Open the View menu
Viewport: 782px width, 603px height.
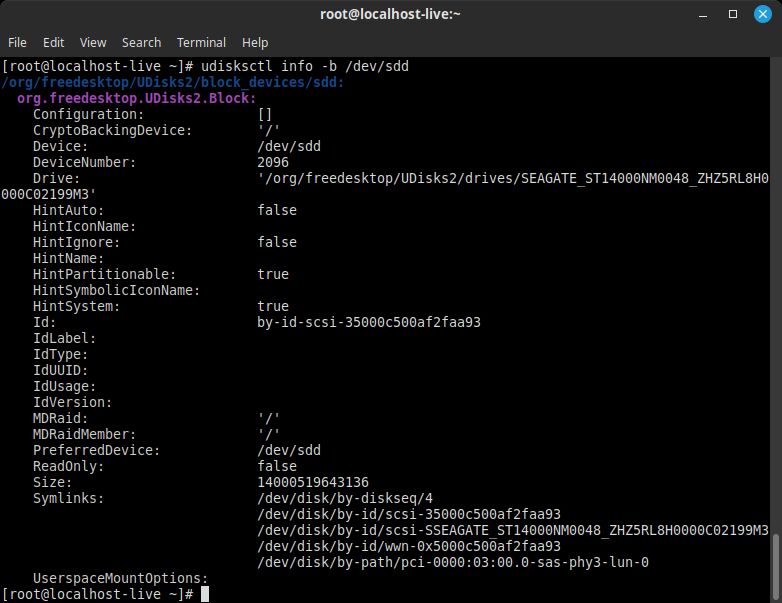pos(93,42)
